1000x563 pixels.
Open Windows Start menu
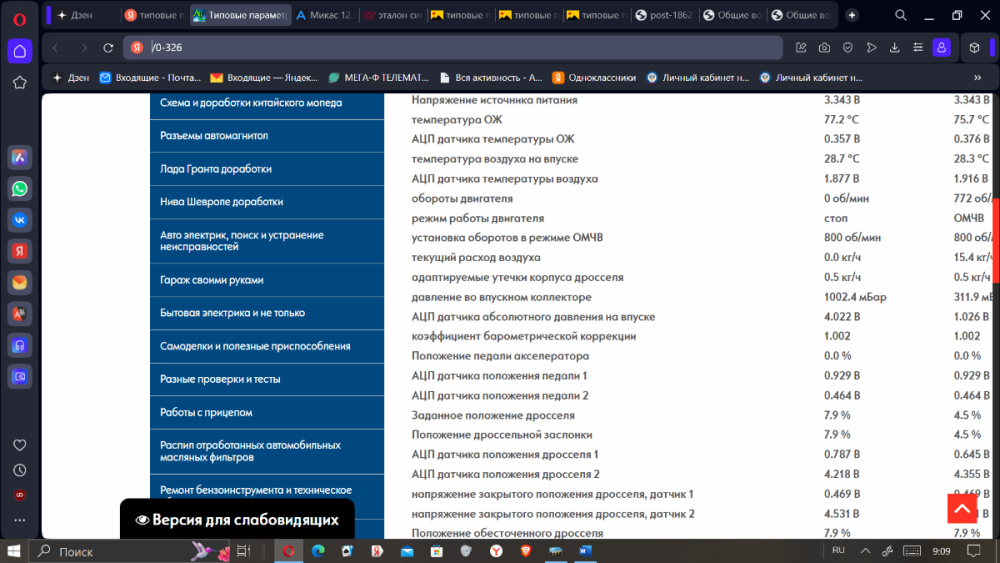click(13, 551)
